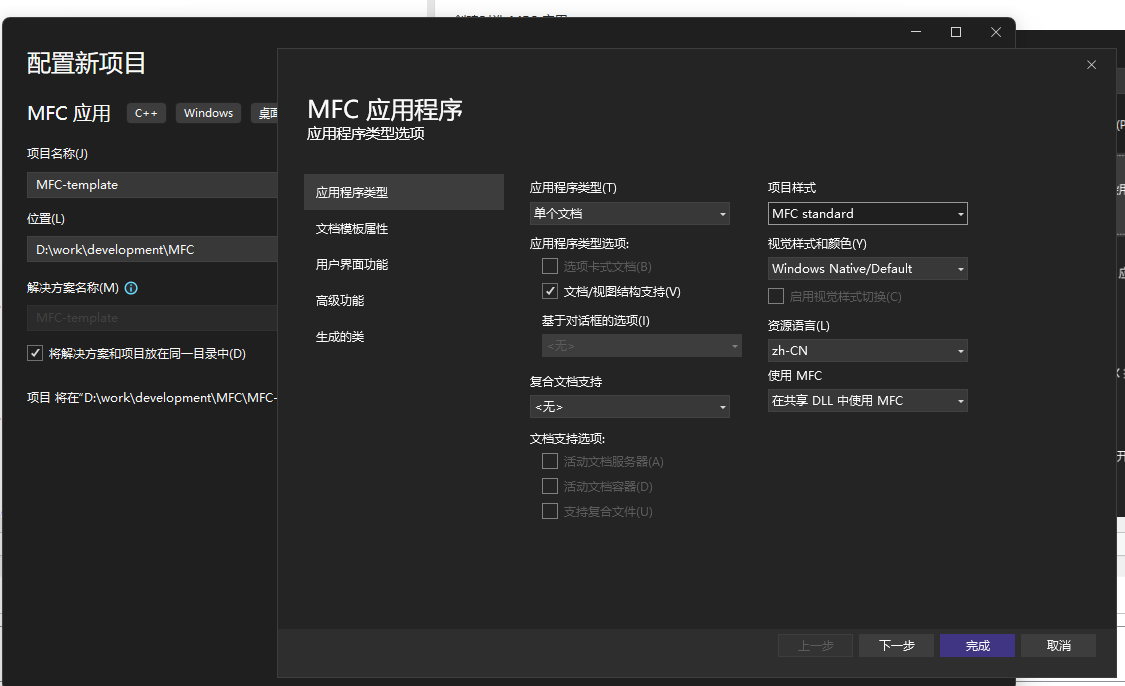
Task: Check the 活动文档容器 option
Action: (x=549, y=486)
